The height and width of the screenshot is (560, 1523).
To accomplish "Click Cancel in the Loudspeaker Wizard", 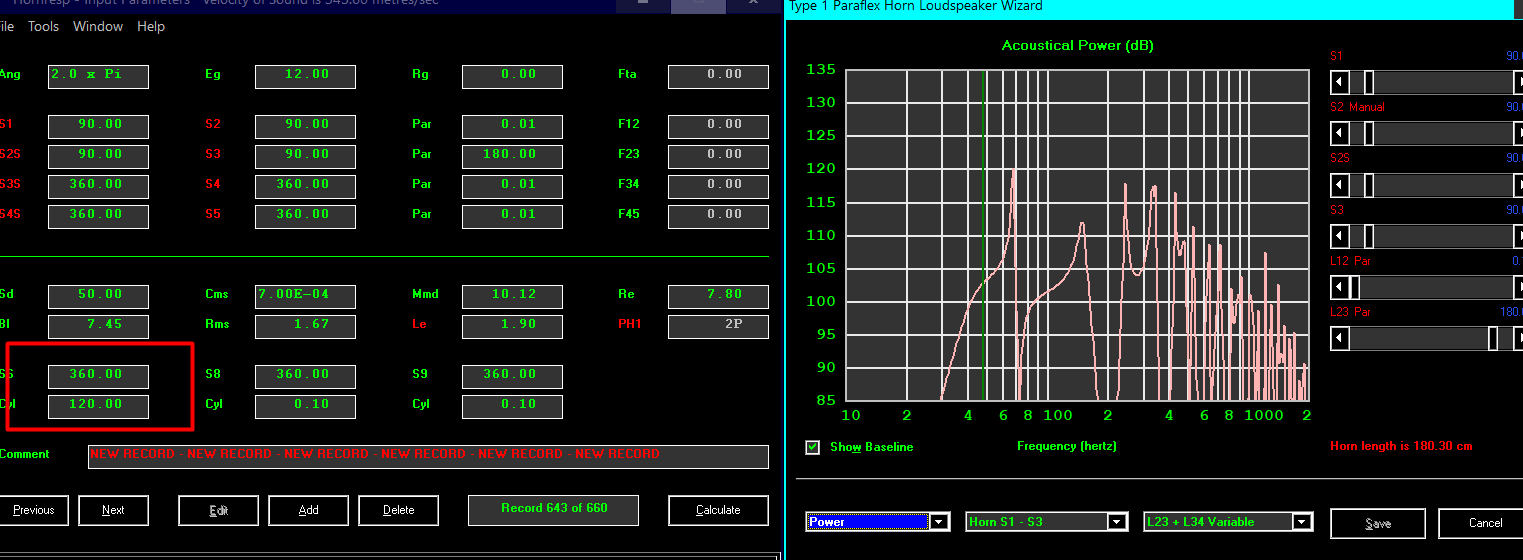I will coord(1482,523).
